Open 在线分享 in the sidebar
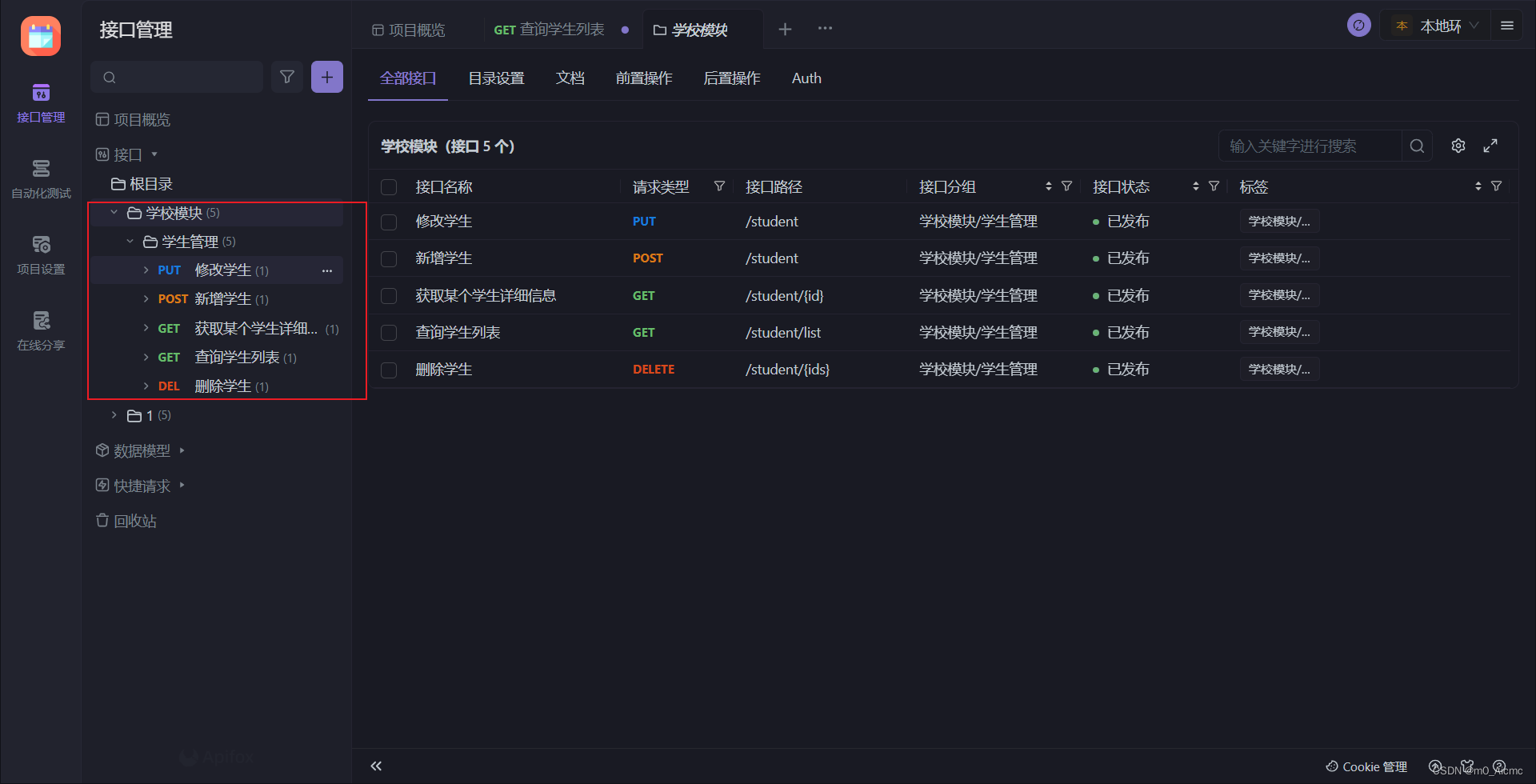The width and height of the screenshot is (1536, 784). (40, 330)
